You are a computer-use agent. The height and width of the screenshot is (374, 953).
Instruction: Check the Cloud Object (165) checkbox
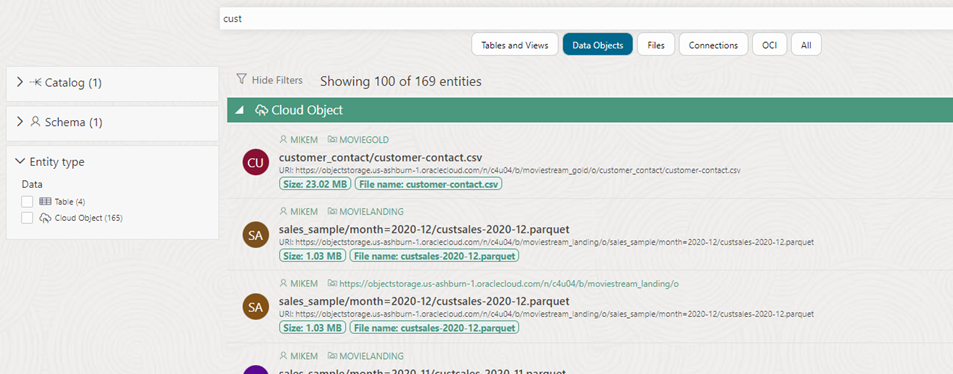point(27,218)
